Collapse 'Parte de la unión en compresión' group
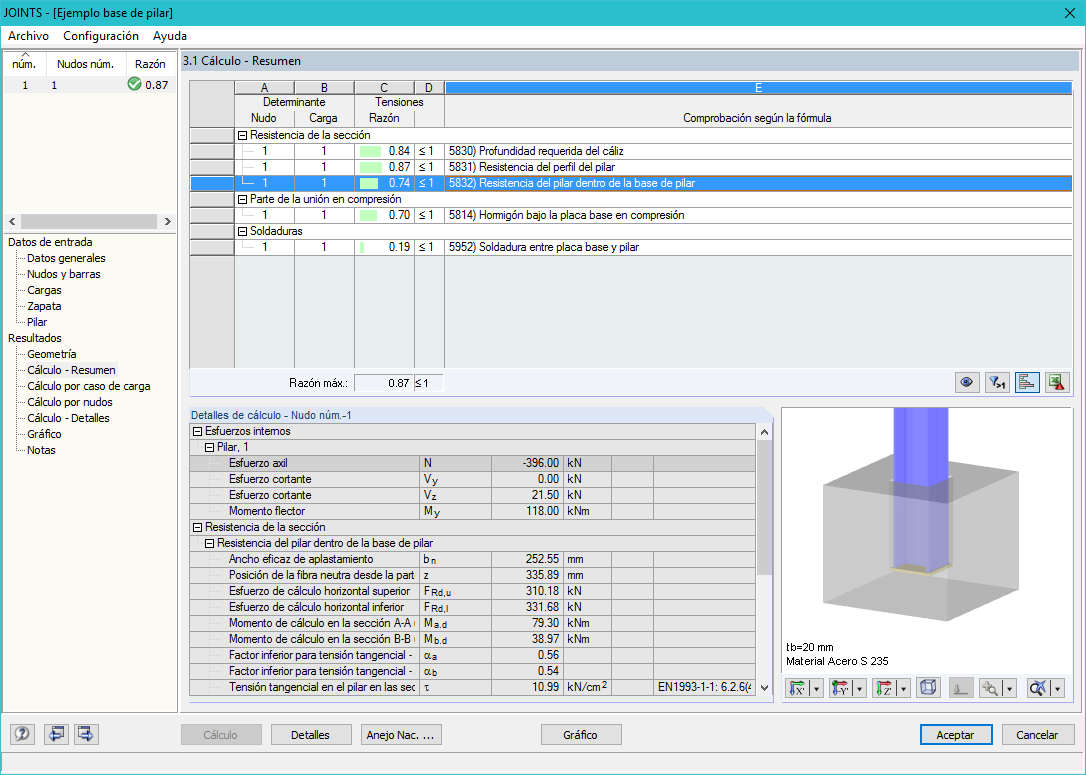Screen dimensions: 1086x775 coord(242,199)
